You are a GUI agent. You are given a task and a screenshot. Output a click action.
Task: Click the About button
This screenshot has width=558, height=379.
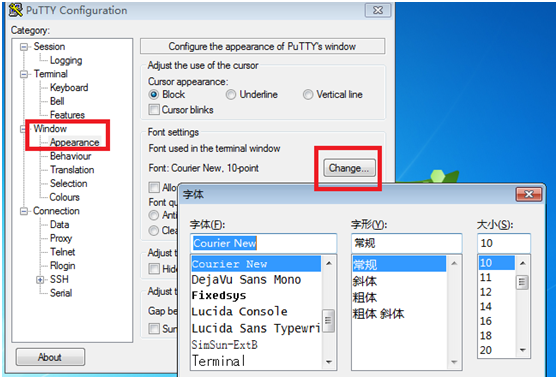(50, 357)
